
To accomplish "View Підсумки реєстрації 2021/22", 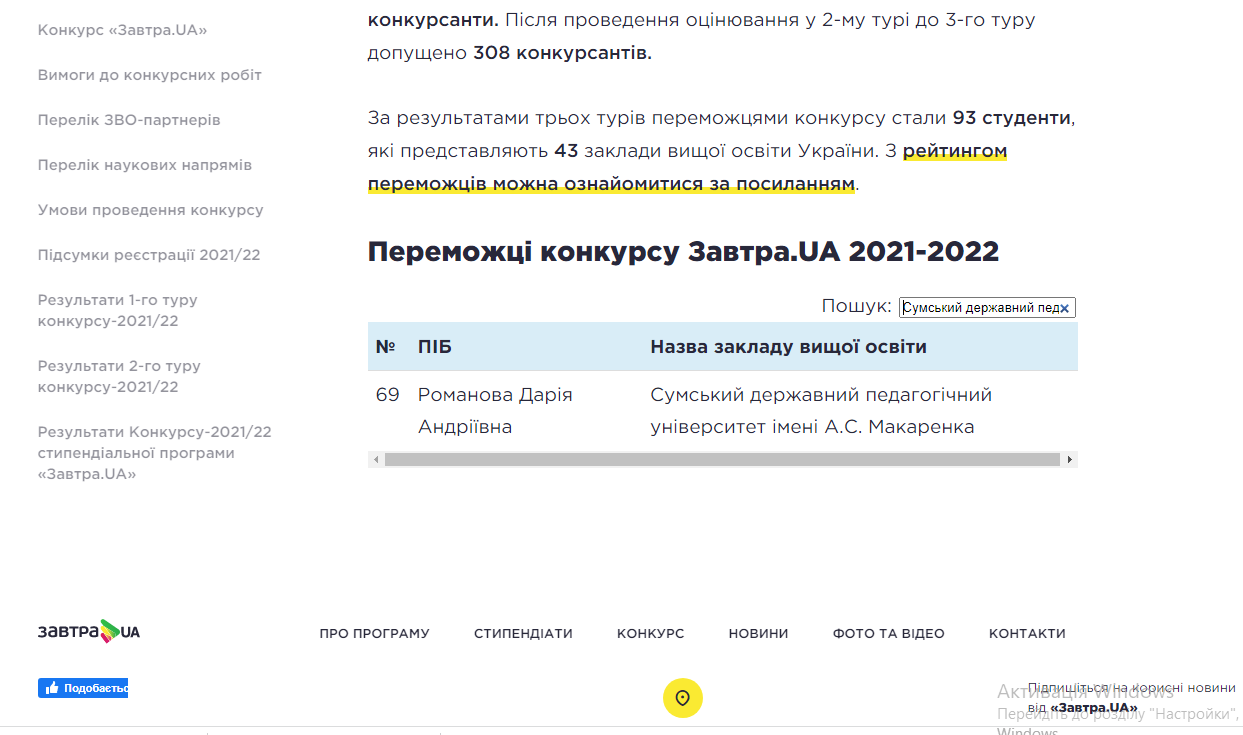I will point(149,255).
